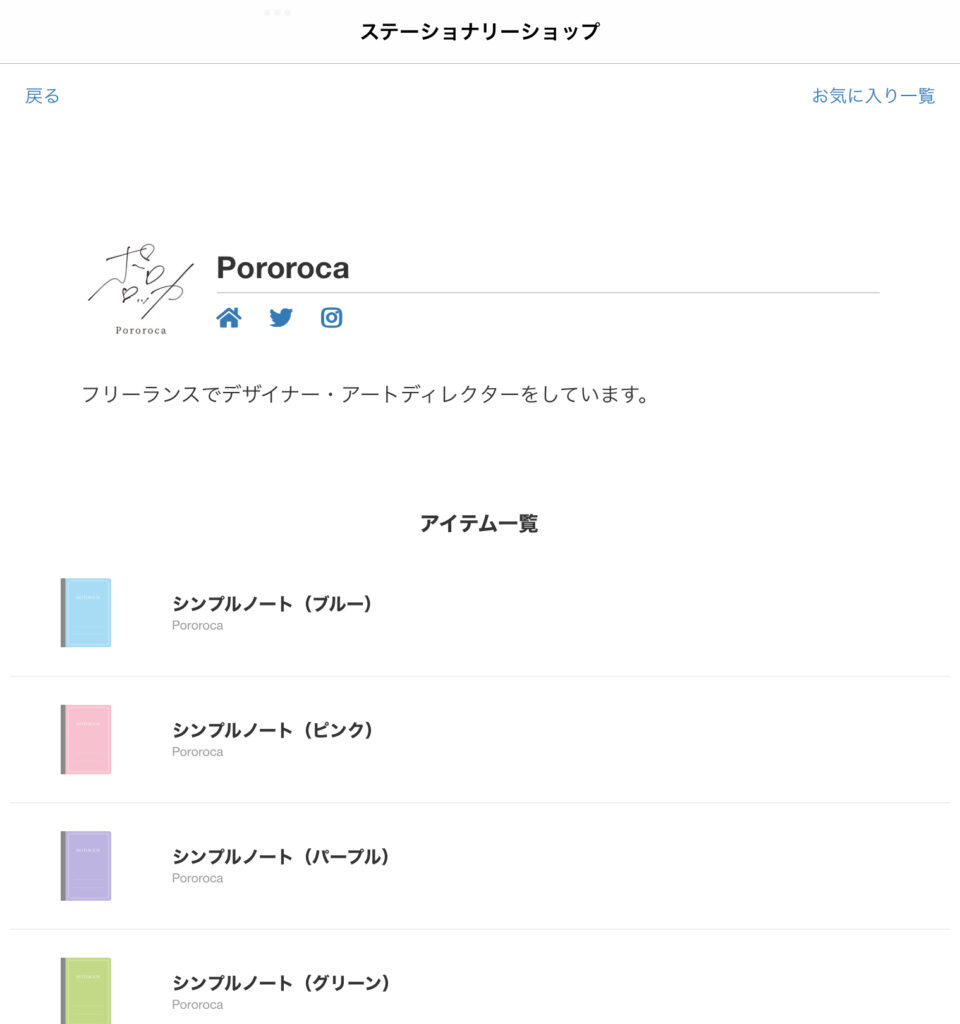
Task: Select the blue notebook thumbnail
Action: 86,612
